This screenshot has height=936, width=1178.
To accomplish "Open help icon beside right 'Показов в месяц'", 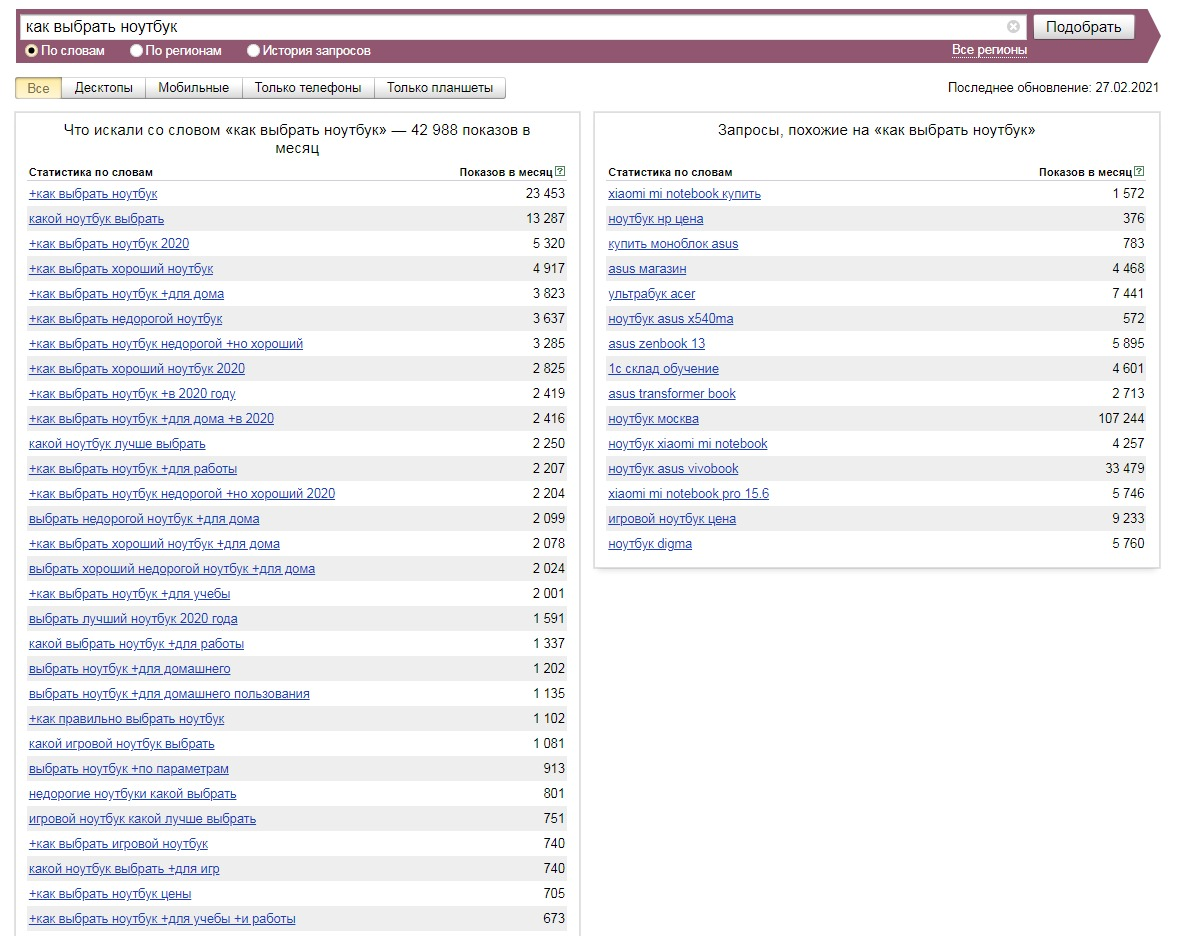I will click(1139, 171).
